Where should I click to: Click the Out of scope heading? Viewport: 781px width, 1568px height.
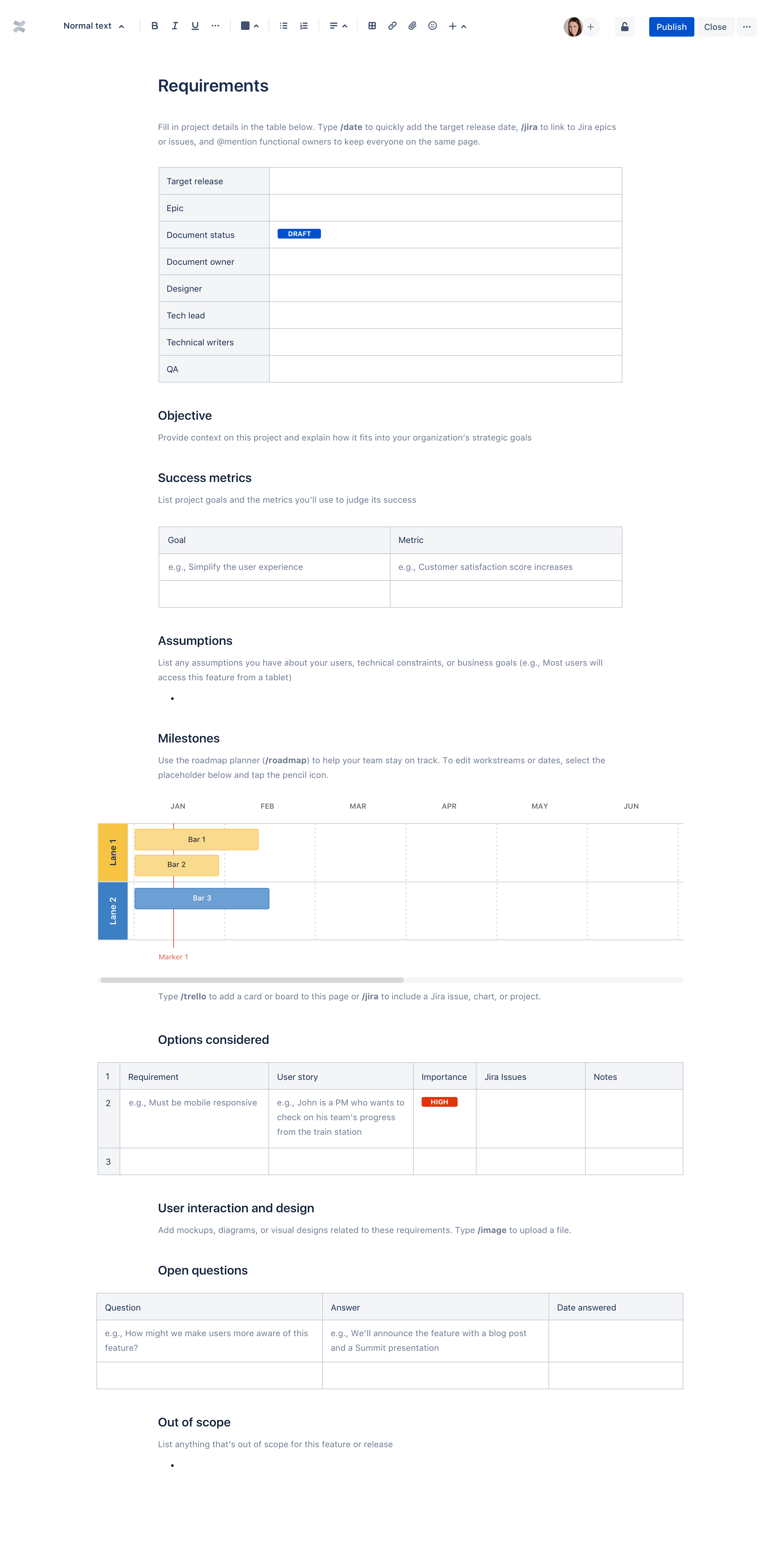coord(194,1422)
